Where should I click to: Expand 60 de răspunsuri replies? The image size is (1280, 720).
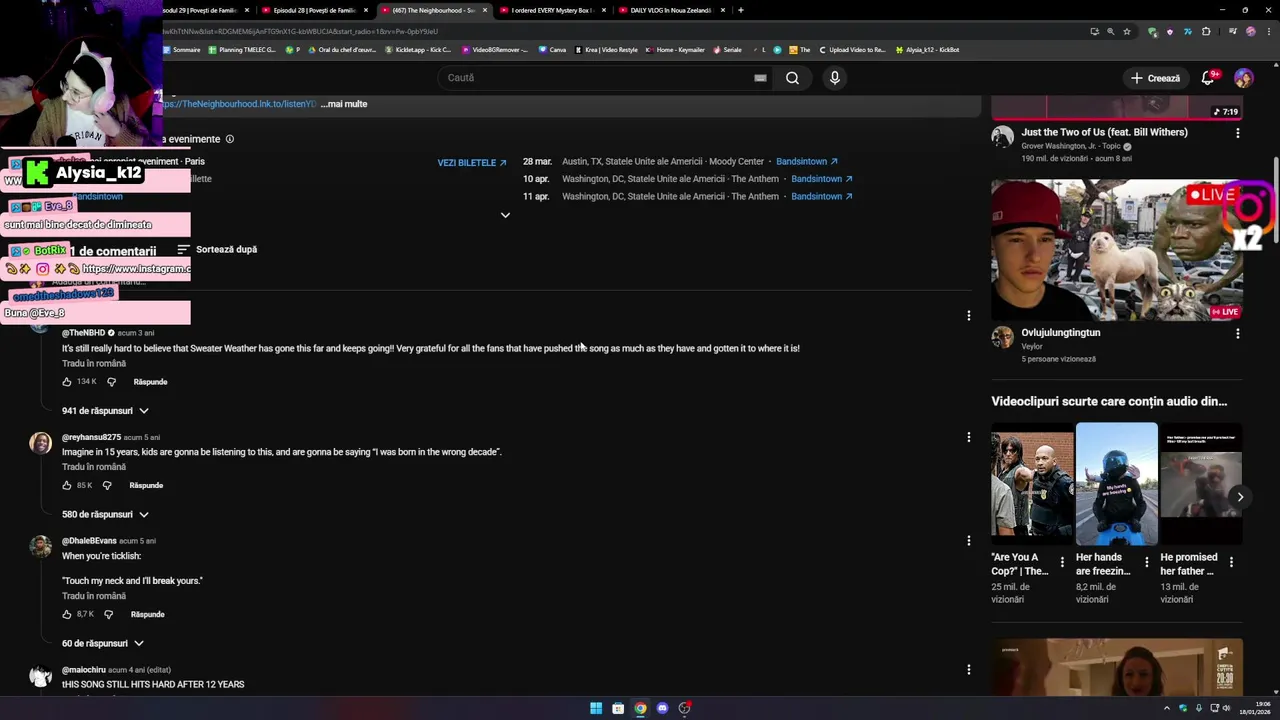coord(102,644)
